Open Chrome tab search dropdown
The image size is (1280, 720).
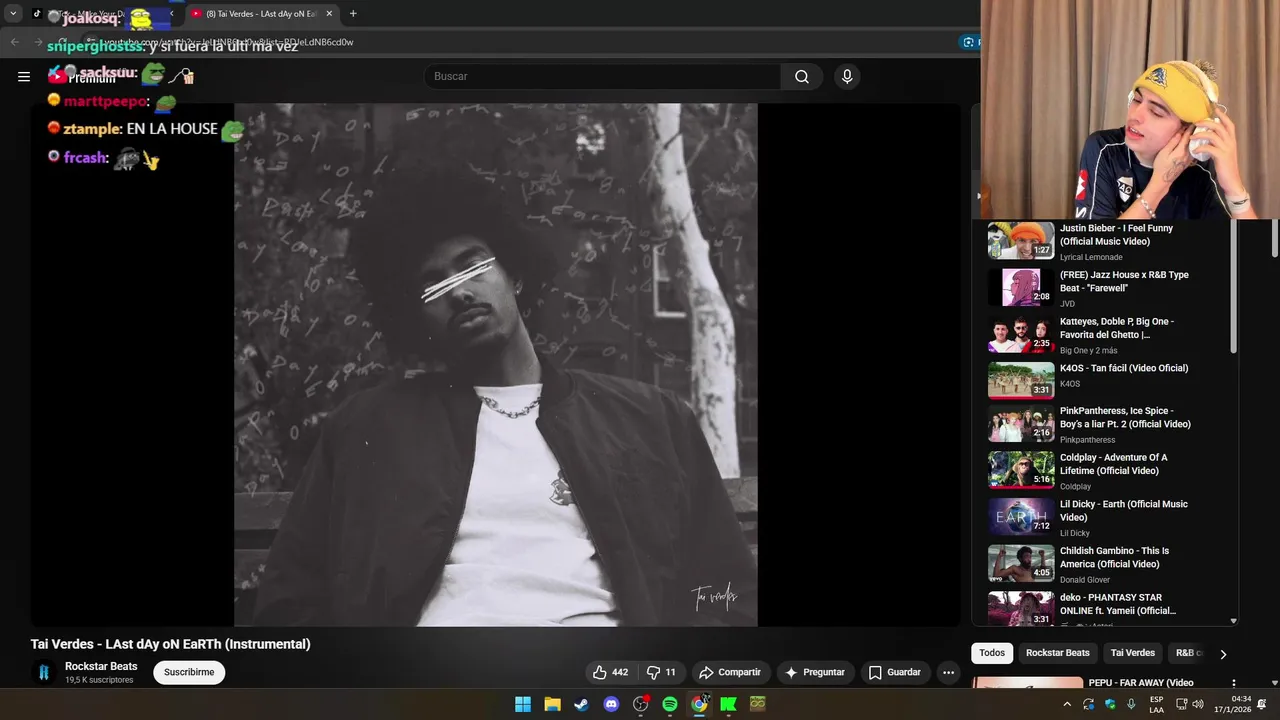pos(13,14)
